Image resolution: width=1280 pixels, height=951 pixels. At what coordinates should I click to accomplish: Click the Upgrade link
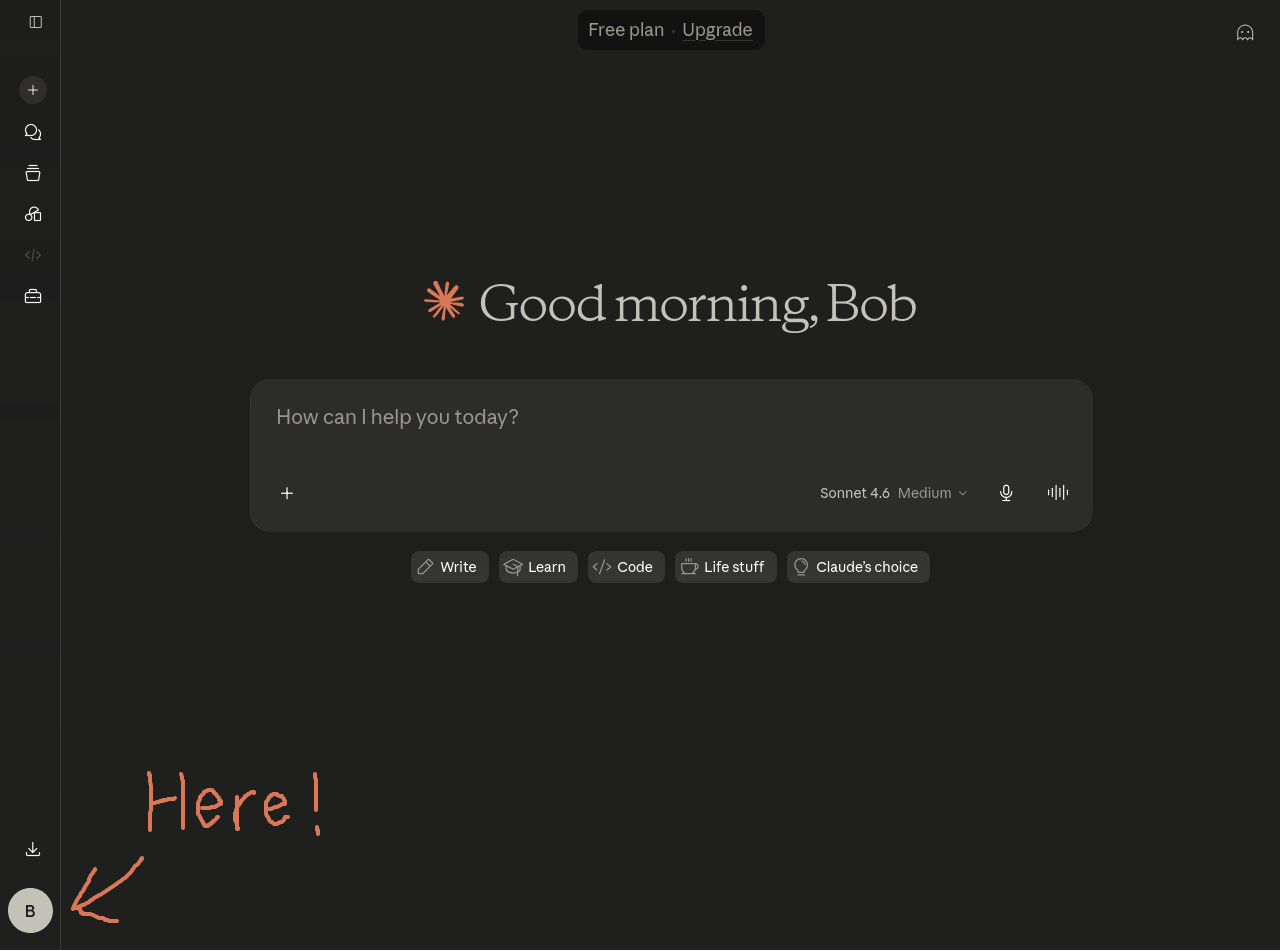pos(717,30)
